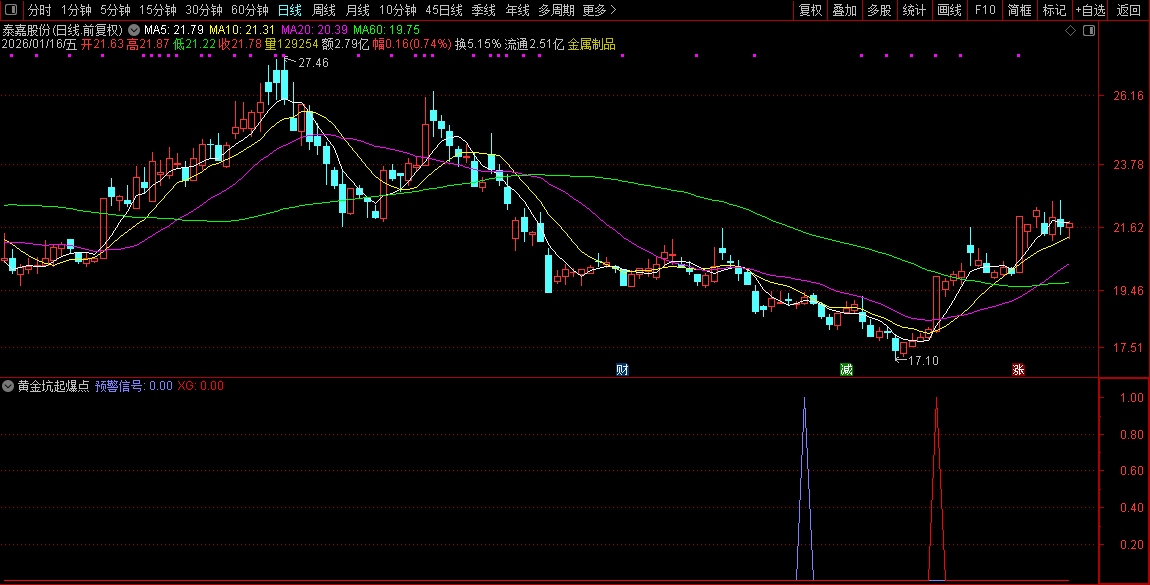Click the 金属制品 sector link
The height and width of the screenshot is (585, 1150).
click(591, 44)
